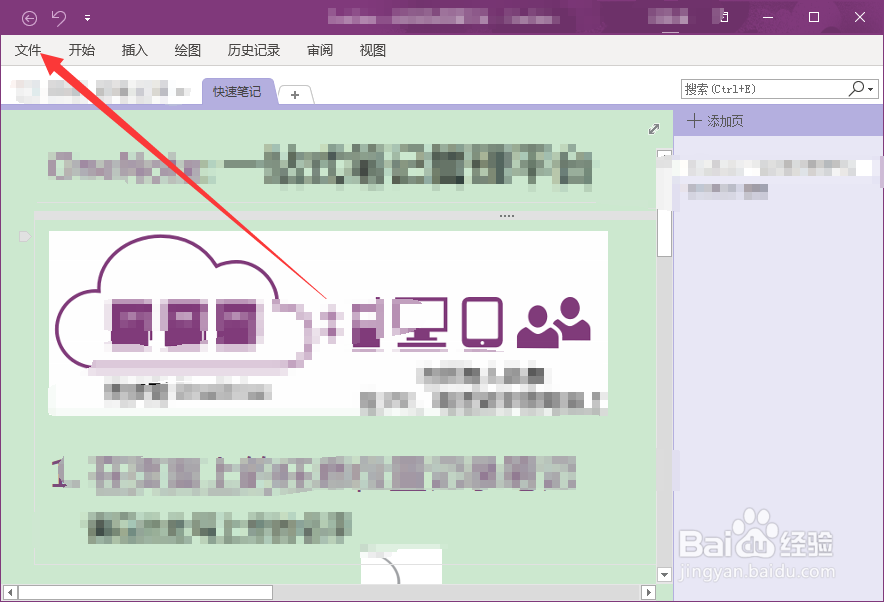Open the search scope dropdown arrow

pos(871,89)
